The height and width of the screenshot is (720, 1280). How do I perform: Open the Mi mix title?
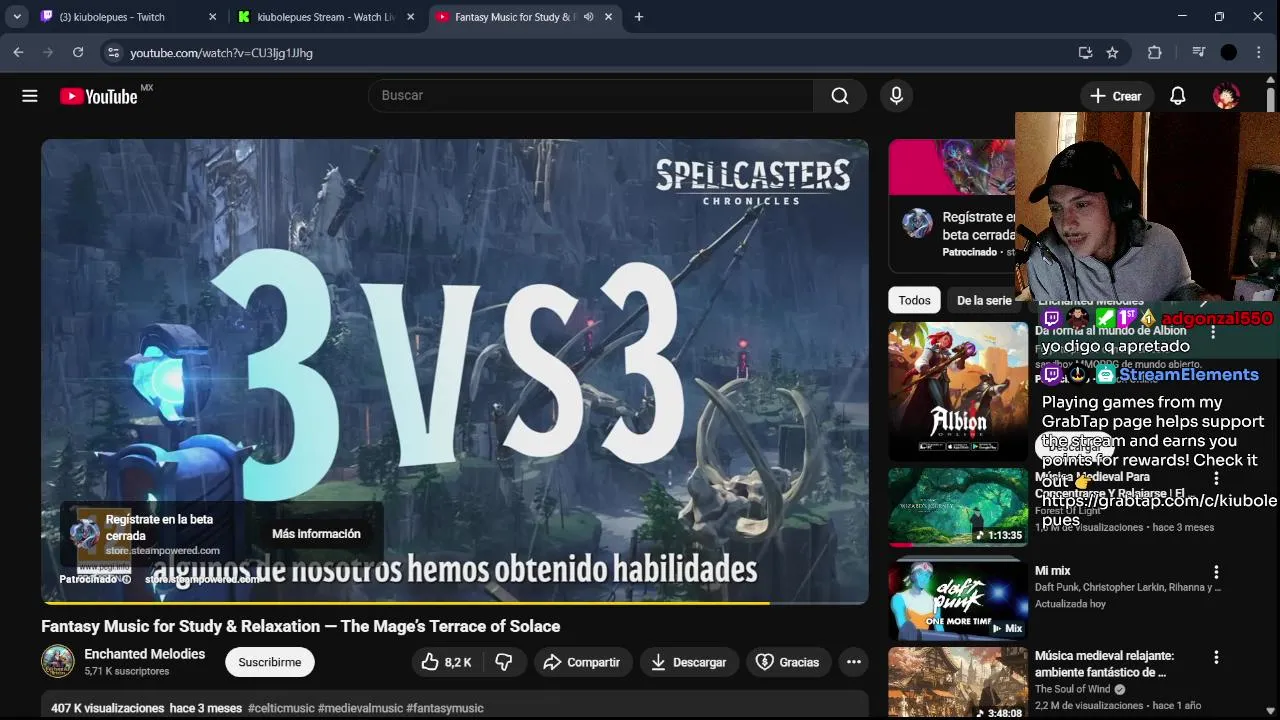1052,571
